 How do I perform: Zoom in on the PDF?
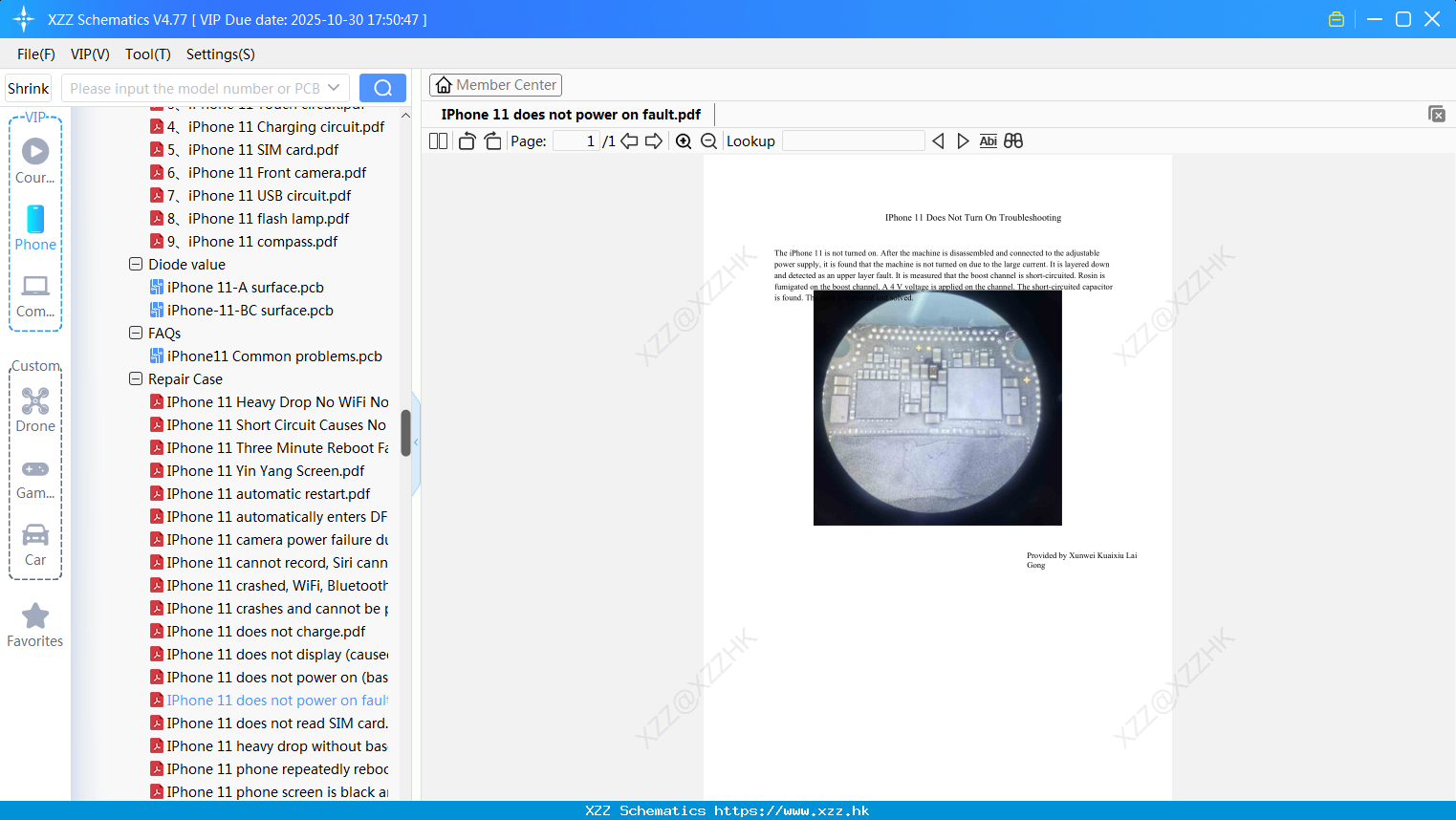(684, 140)
